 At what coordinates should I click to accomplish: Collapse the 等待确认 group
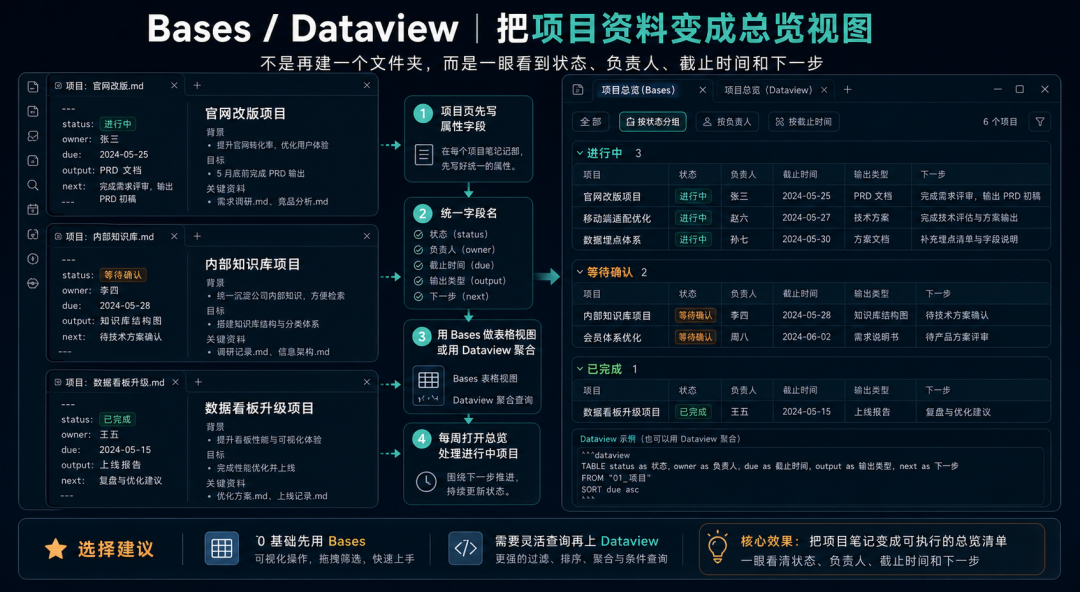[x=580, y=272]
